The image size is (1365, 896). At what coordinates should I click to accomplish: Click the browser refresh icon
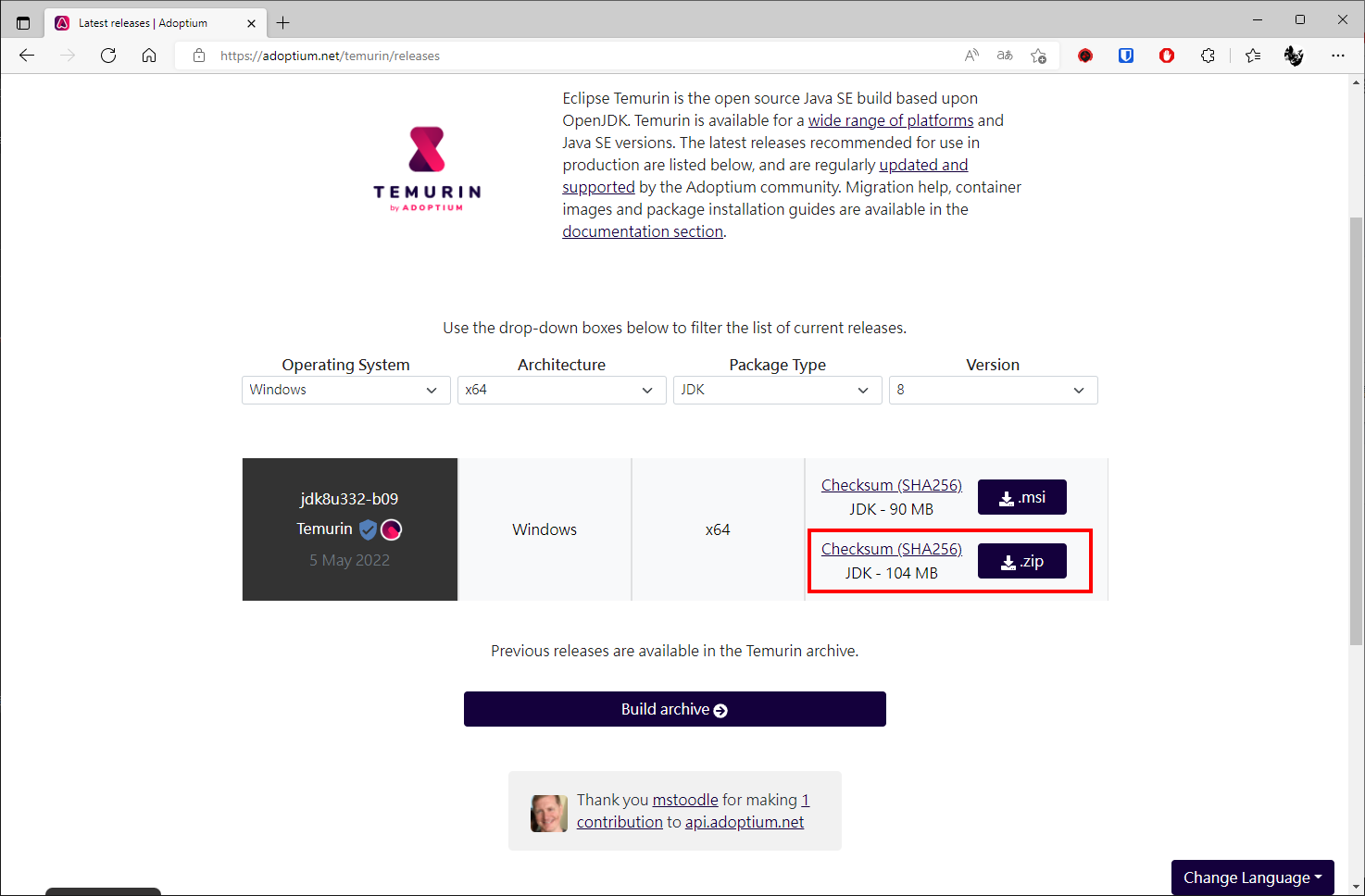point(108,56)
